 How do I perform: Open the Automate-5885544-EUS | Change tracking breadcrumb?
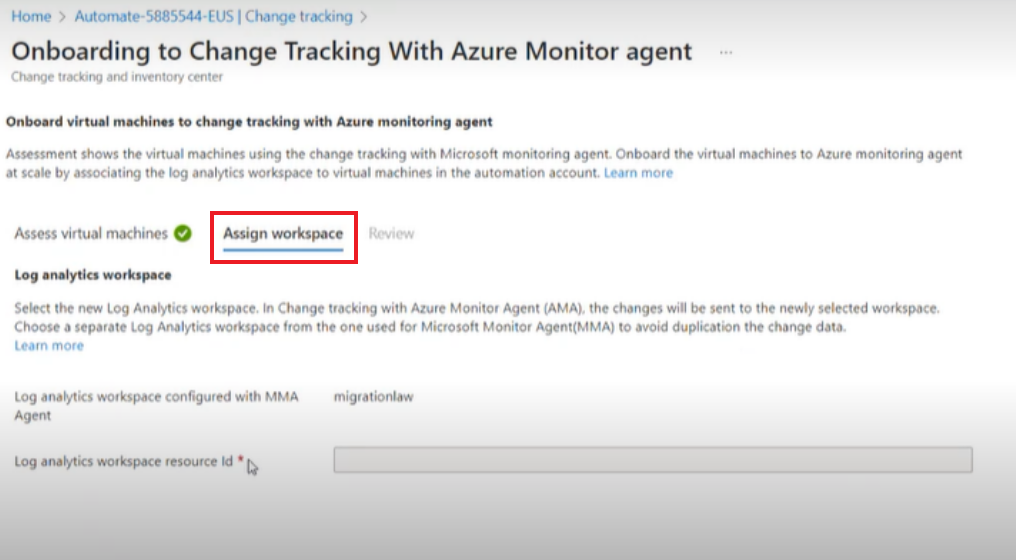(x=213, y=17)
